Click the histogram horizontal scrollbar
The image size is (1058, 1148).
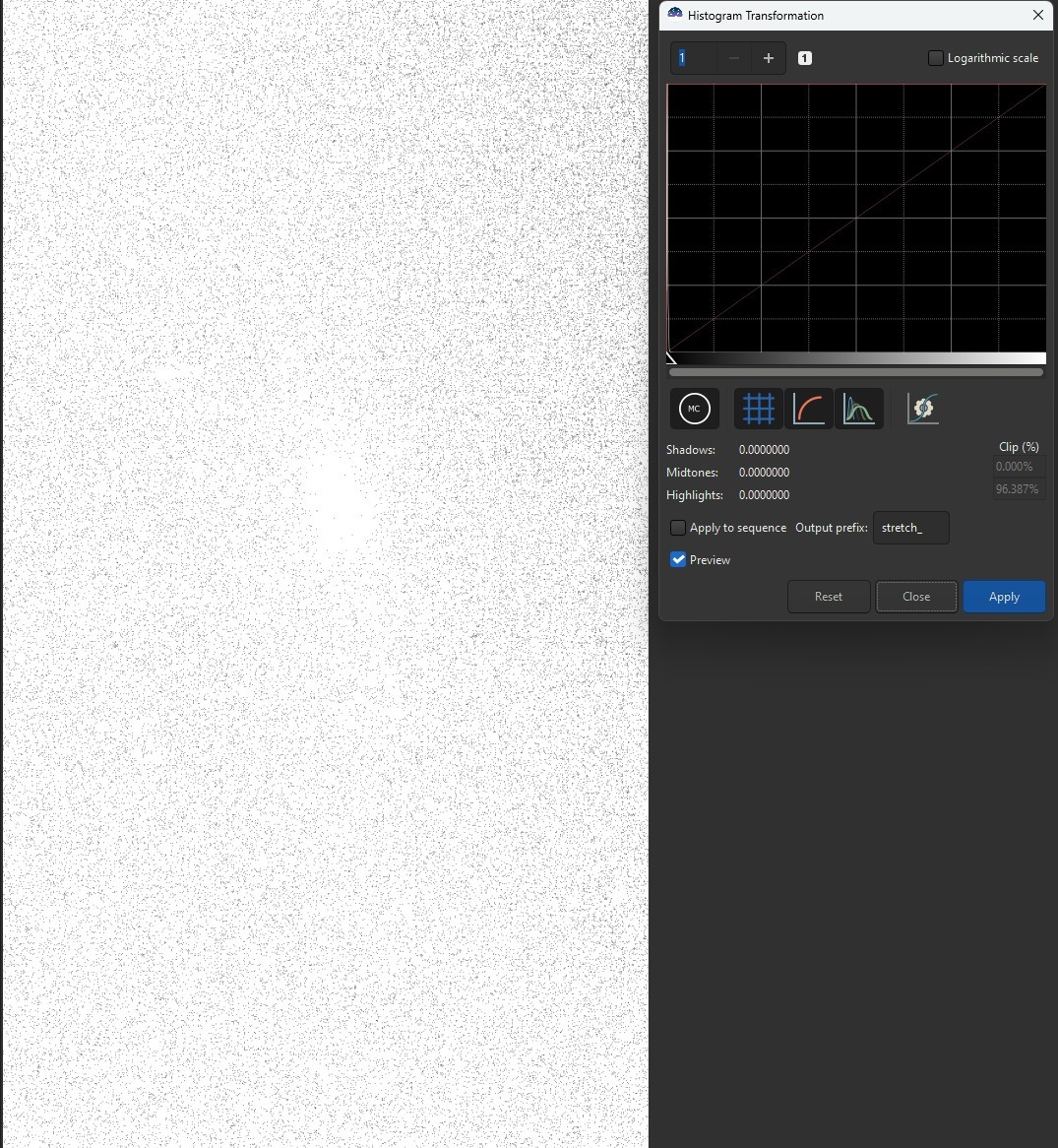(x=855, y=373)
